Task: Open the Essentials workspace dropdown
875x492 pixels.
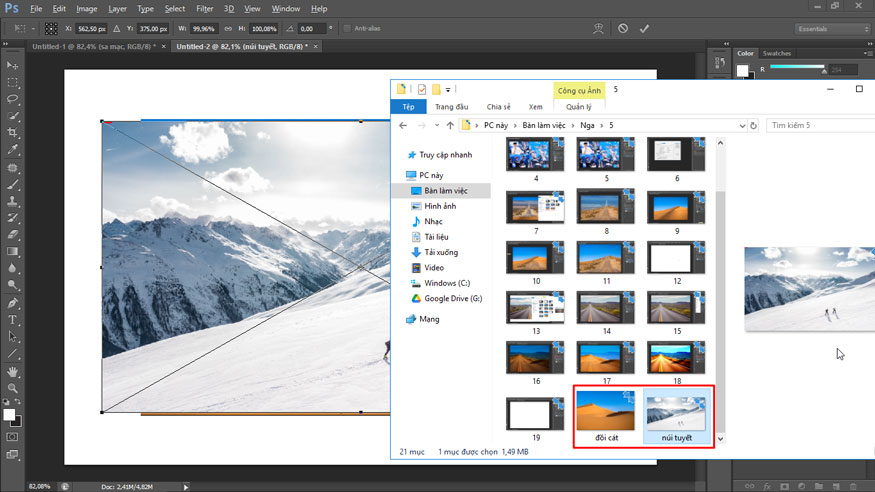Action: [832, 29]
